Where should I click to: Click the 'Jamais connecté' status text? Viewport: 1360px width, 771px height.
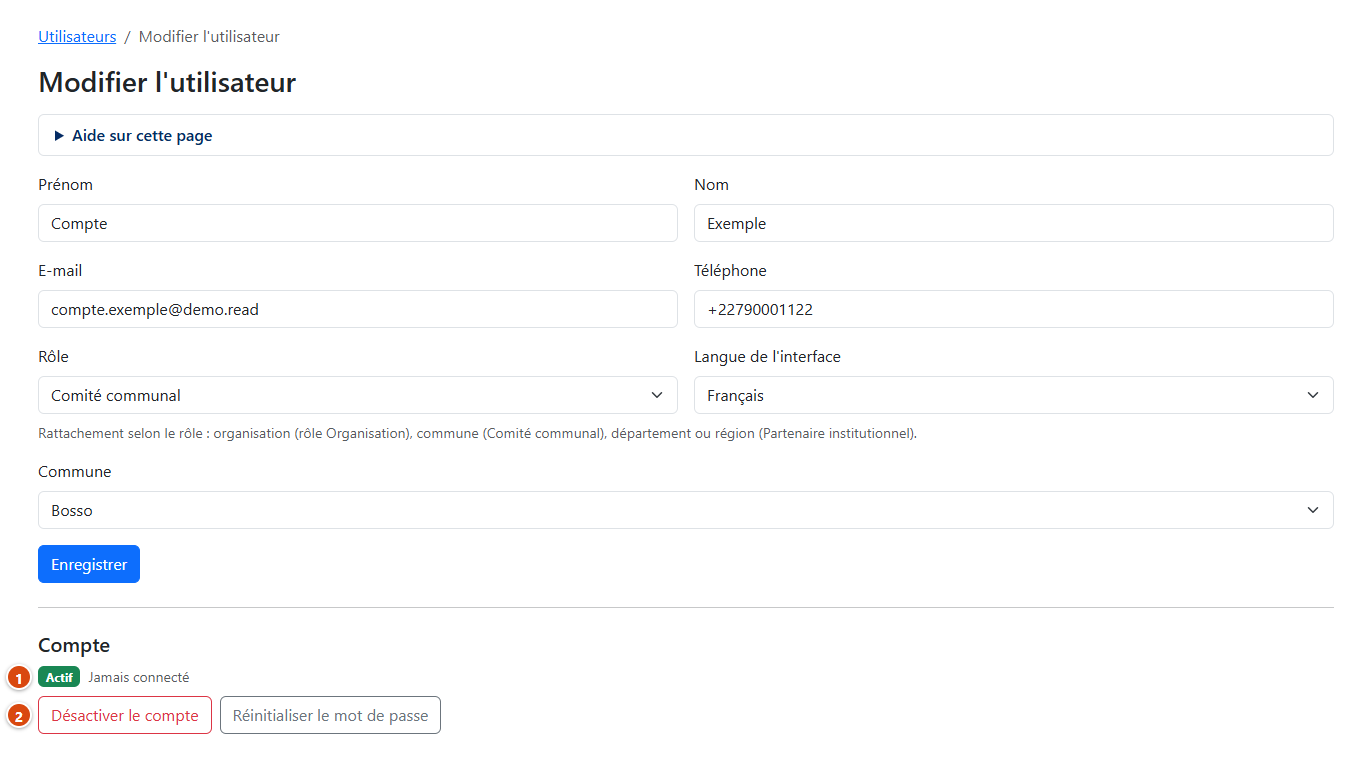pos(139,677)
